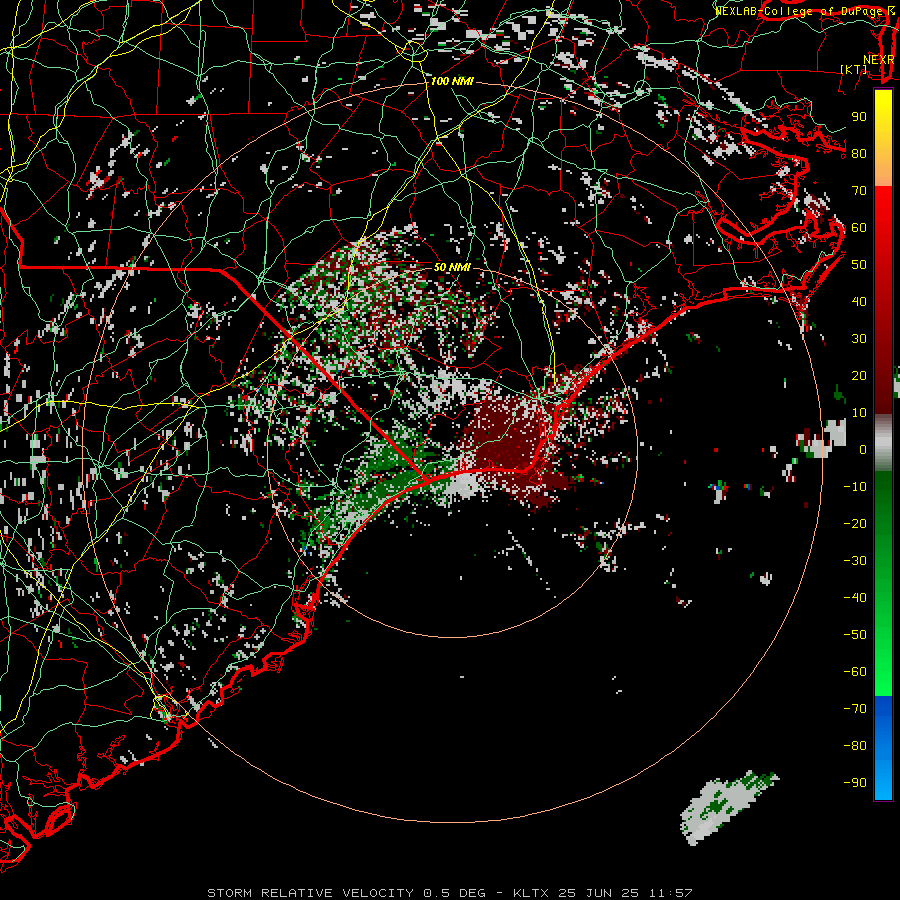
Task: Click the positive 60 value on velocity scale
Action: 859,228
